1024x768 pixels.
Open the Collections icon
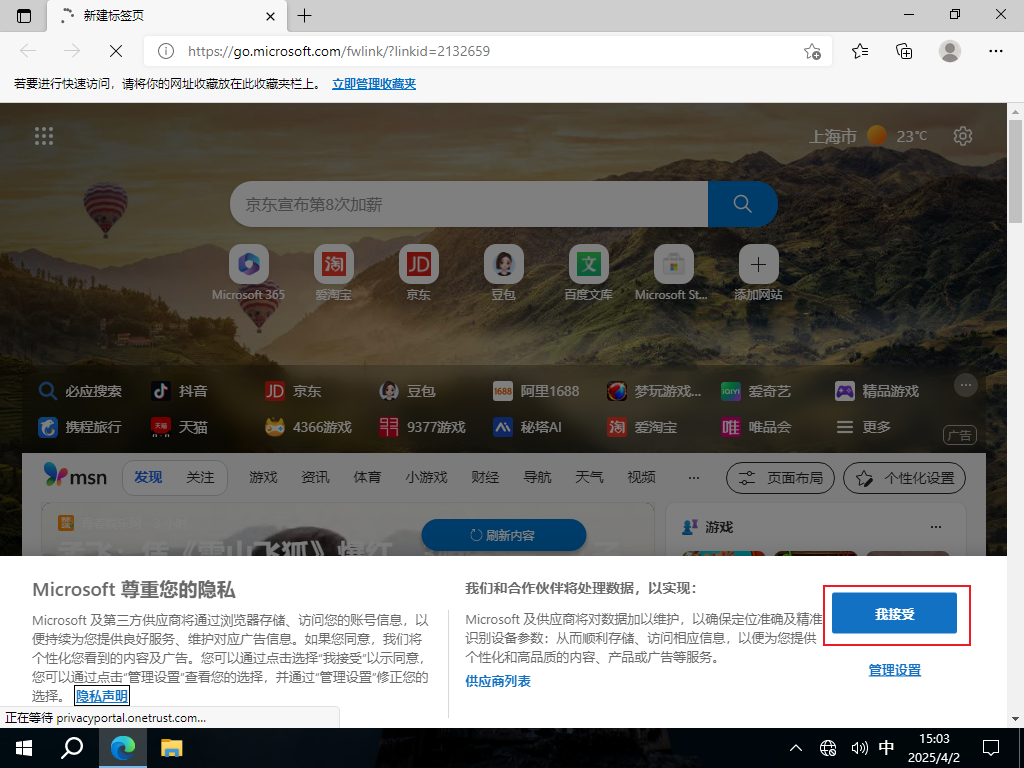coord(904,51)
